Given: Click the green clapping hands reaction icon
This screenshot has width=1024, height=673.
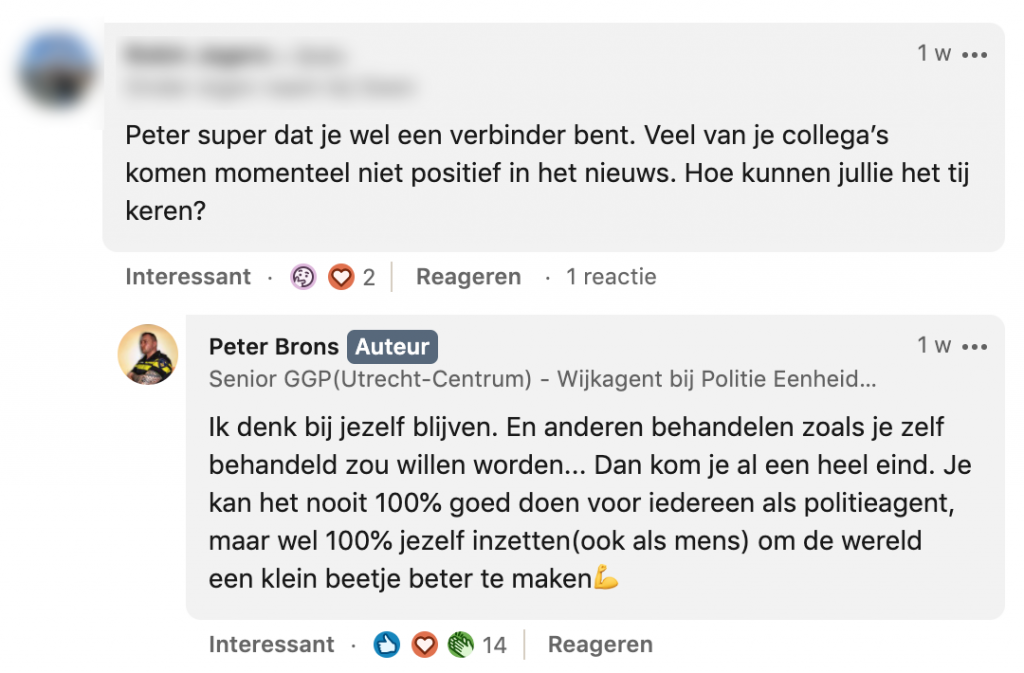Looking at the screenshot, I should coord(460,645).
